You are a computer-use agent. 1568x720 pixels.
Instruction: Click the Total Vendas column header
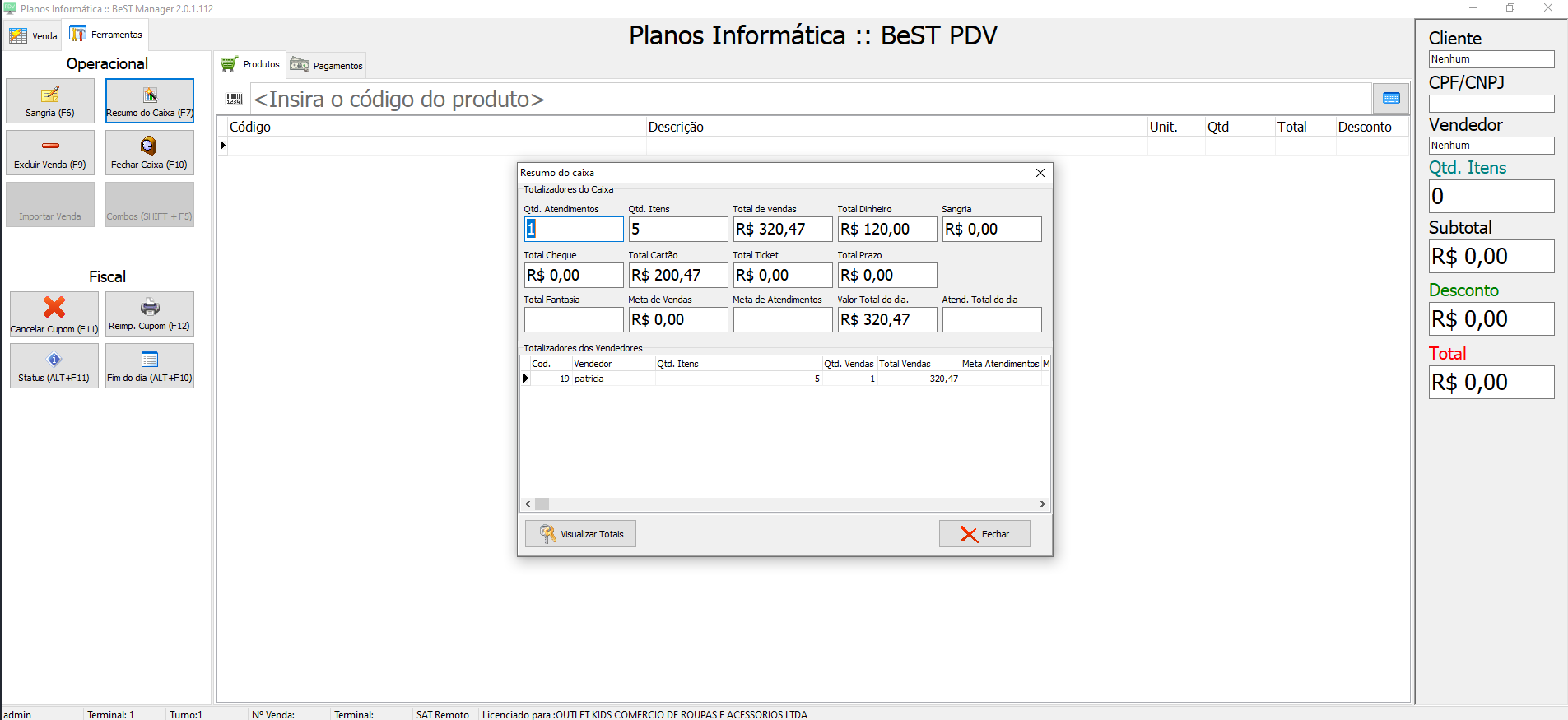[919, 364]
